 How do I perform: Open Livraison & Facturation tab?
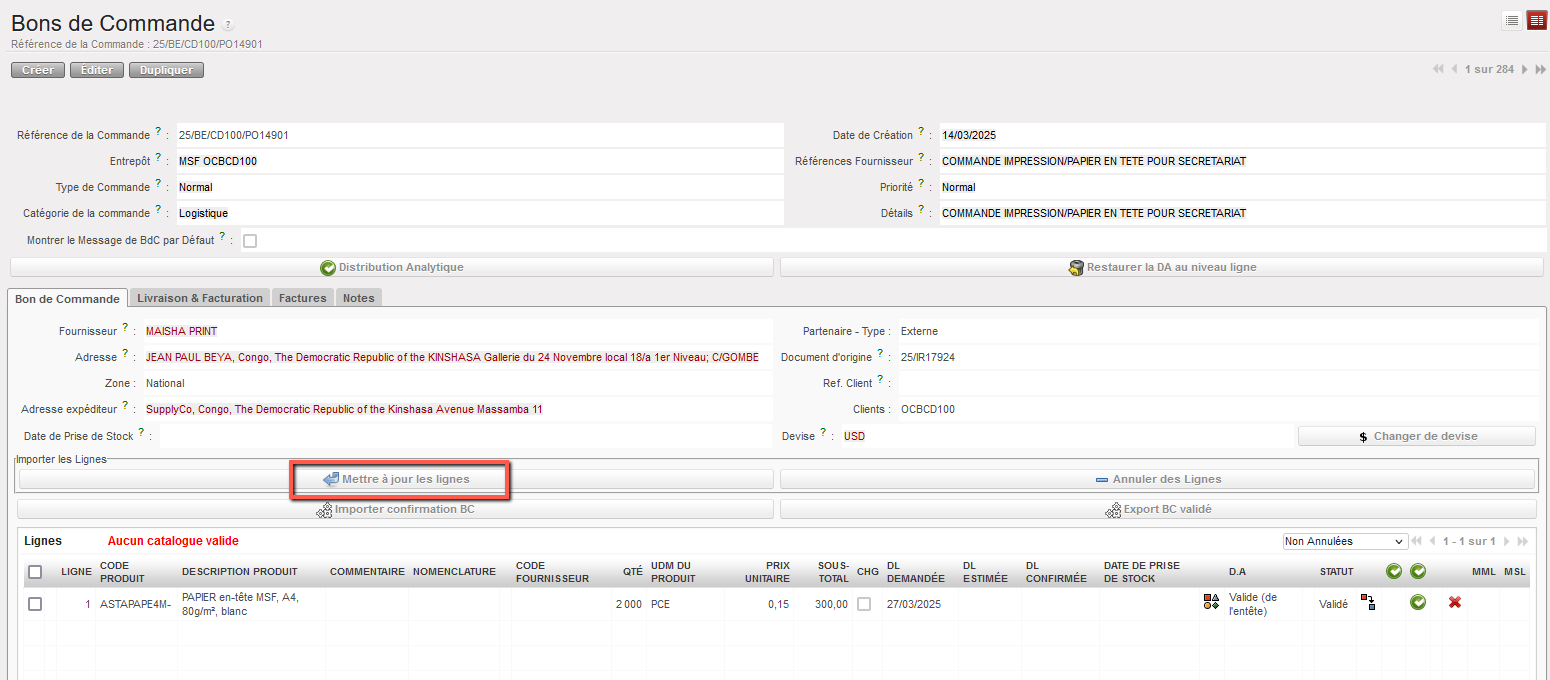(200, 298)
